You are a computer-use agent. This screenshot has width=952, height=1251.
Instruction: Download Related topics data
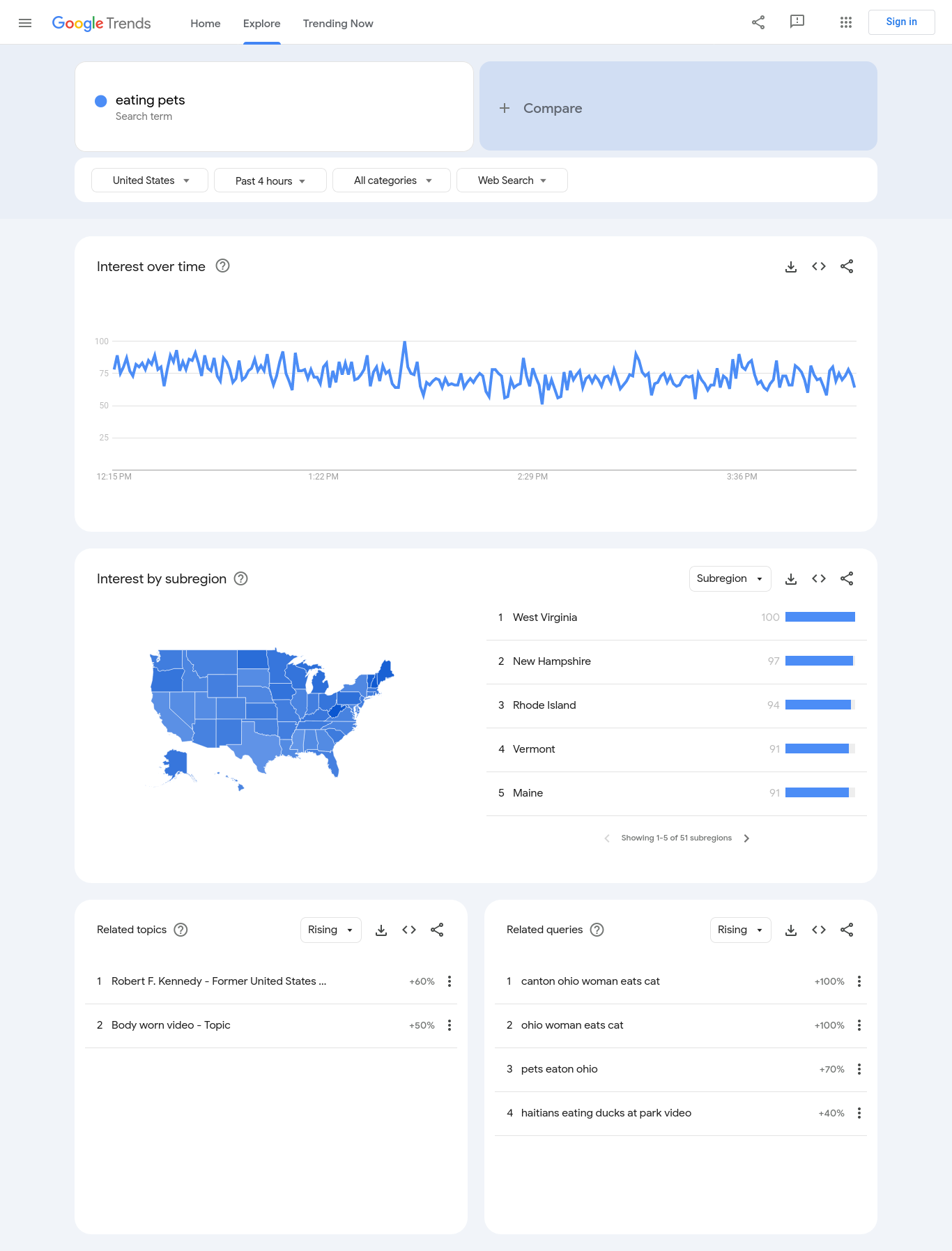tap(381, 930)
